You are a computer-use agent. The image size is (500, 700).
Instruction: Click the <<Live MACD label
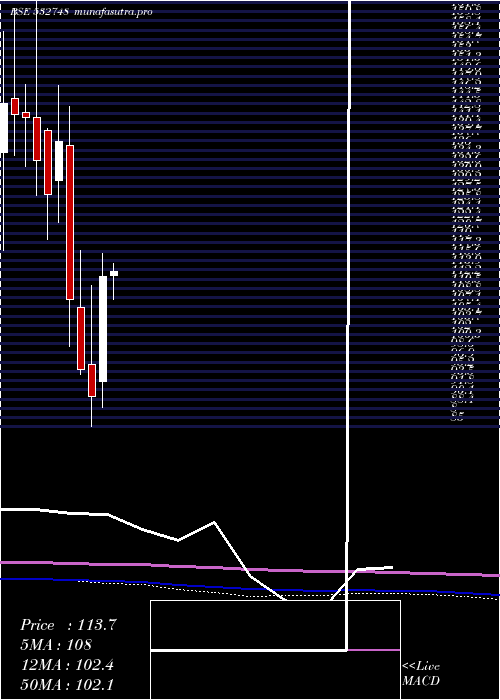pyautogui.click(x=421, y=674)
